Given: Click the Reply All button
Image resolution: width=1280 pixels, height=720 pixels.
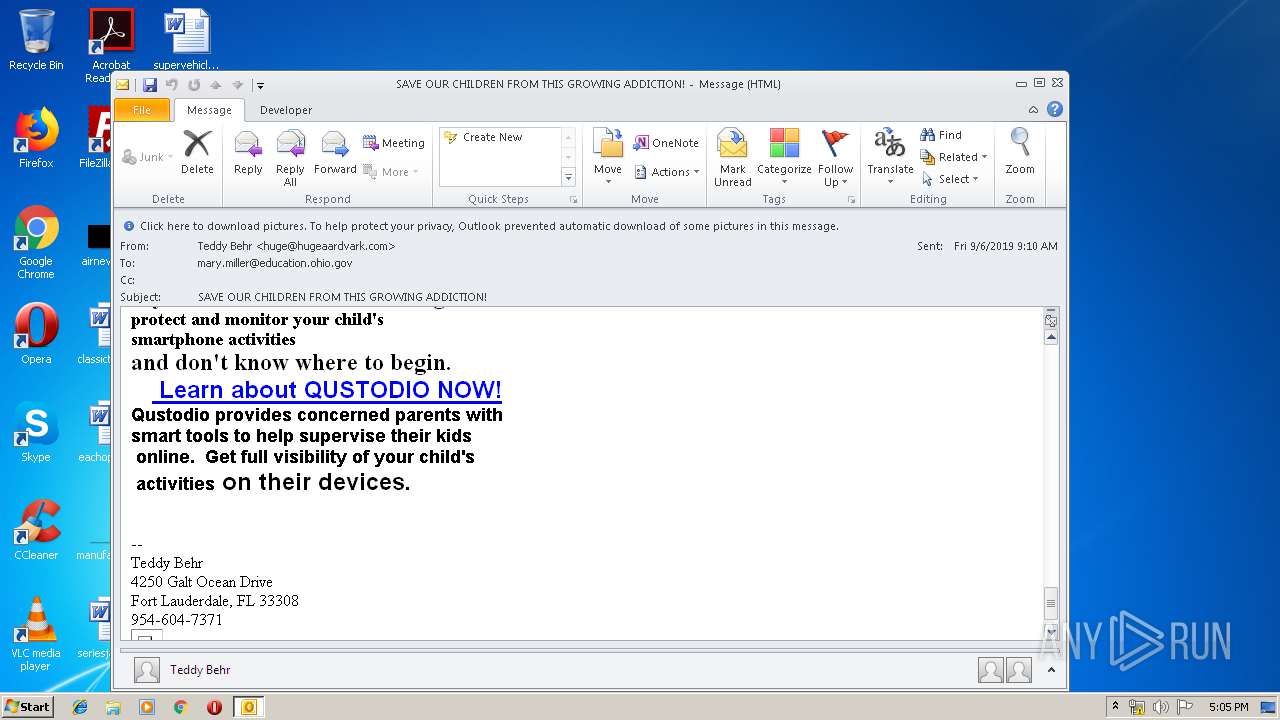Looking at the screenshot, I should coord(290,158).
